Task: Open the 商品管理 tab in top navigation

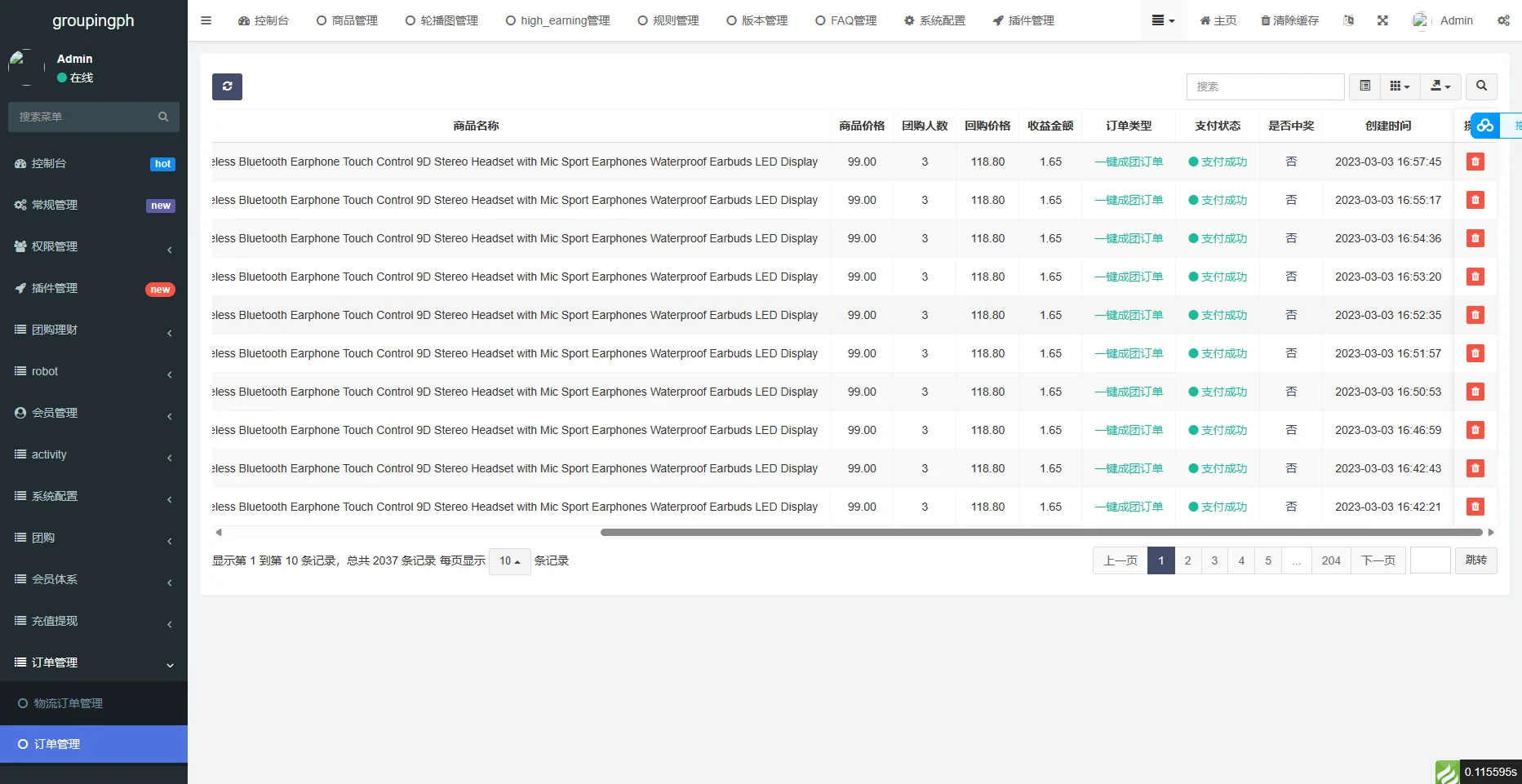Action: [x=347, y=20]
